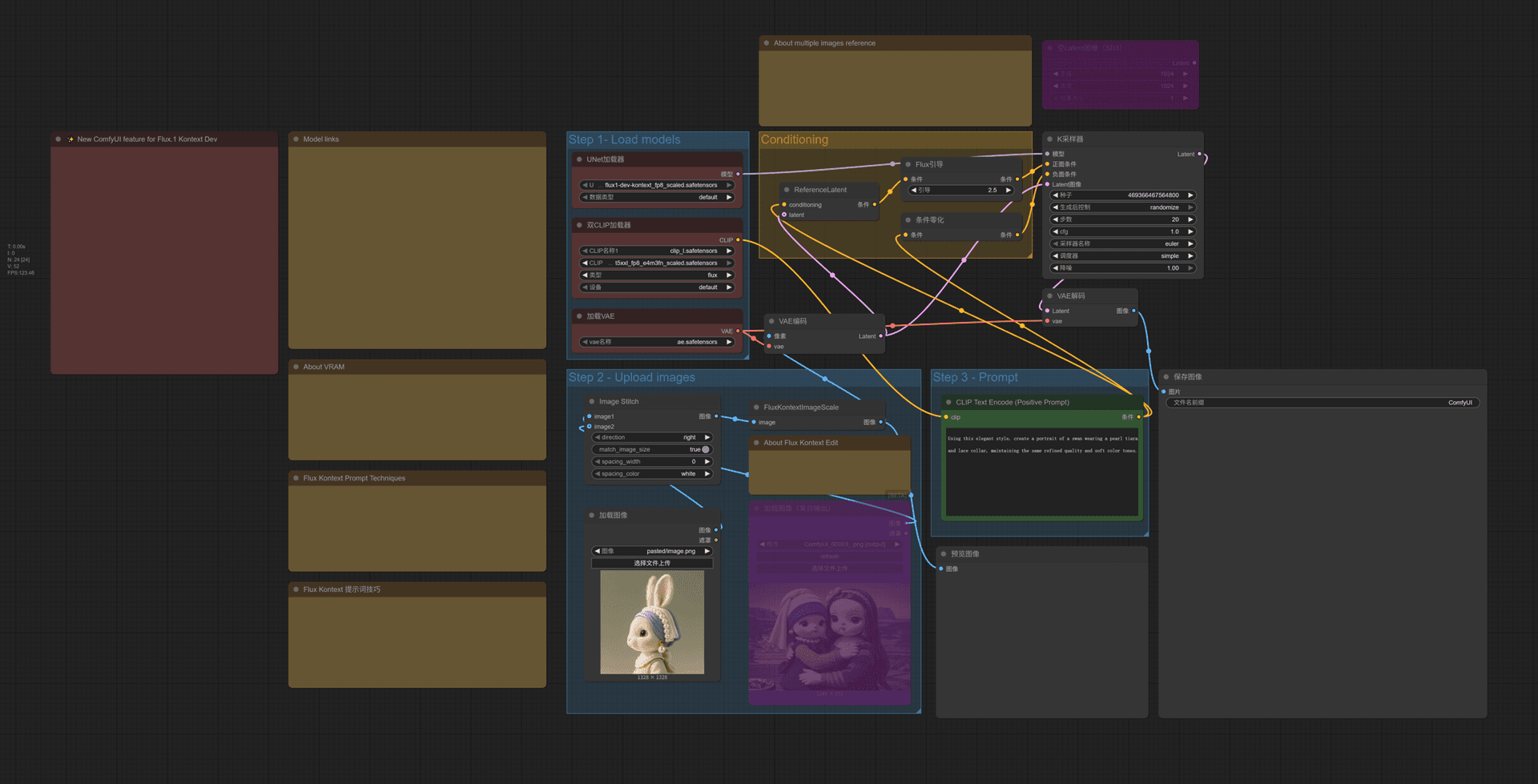This screenshot has height=784, width=1538.
Task: Click the Step 1- Load models group title
Action: (625, 139)
